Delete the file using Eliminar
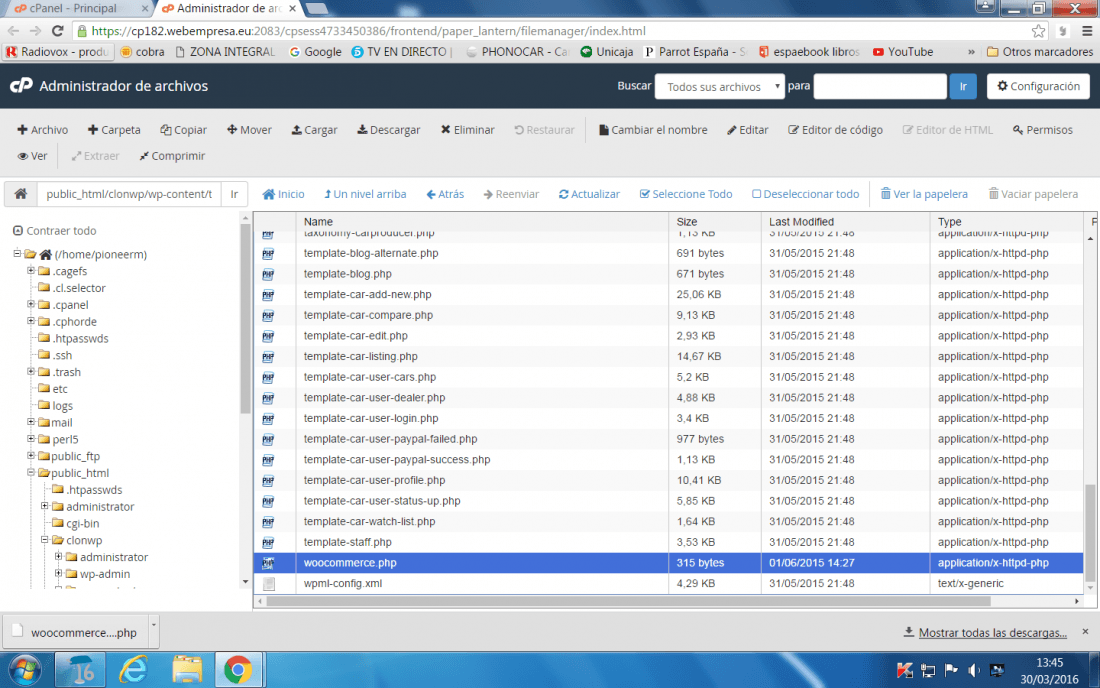Viewport: 1100px width, 688px height. tap(467, 130)
